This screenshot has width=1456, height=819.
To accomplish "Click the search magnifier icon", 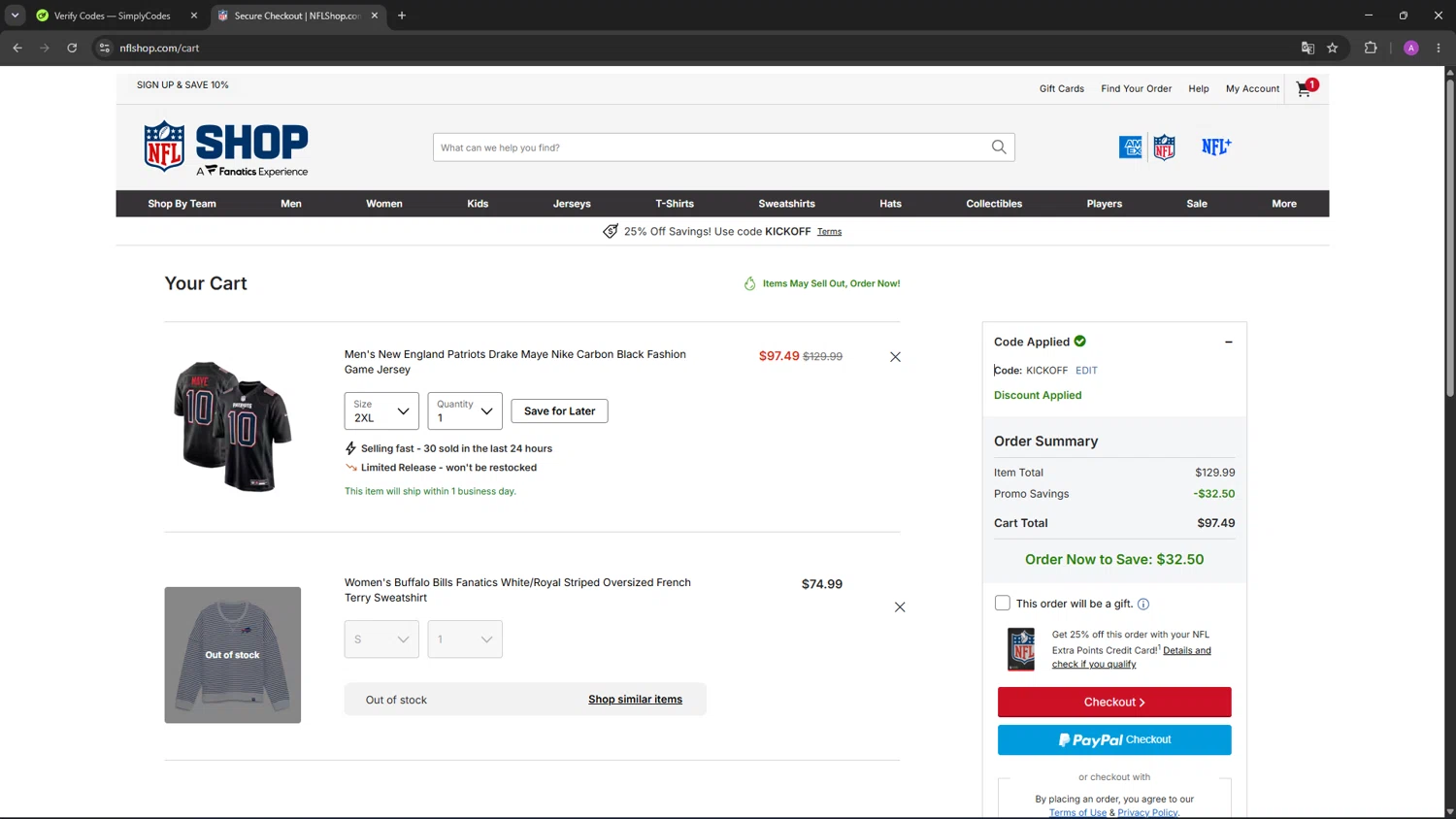I will [x=999, y=147].
